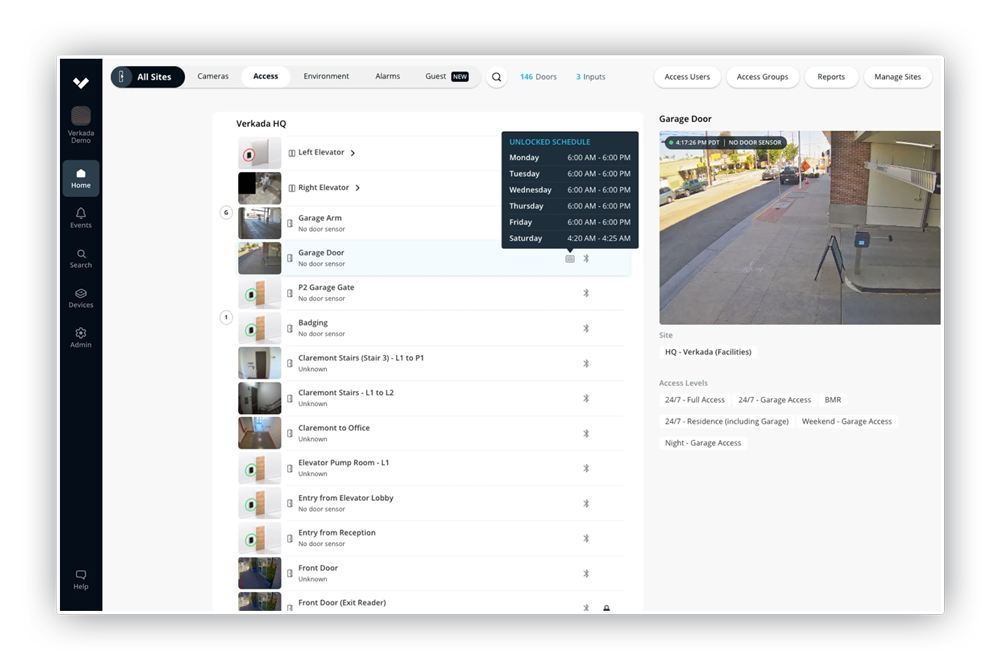This screenshot has height=669, width=1000.
Task: Open the Guest tab marked NEW
Action: coord(446,77)
